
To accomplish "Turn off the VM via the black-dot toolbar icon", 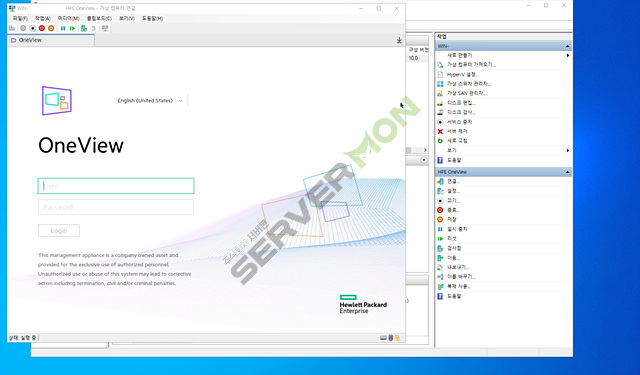I will point(33,28).
